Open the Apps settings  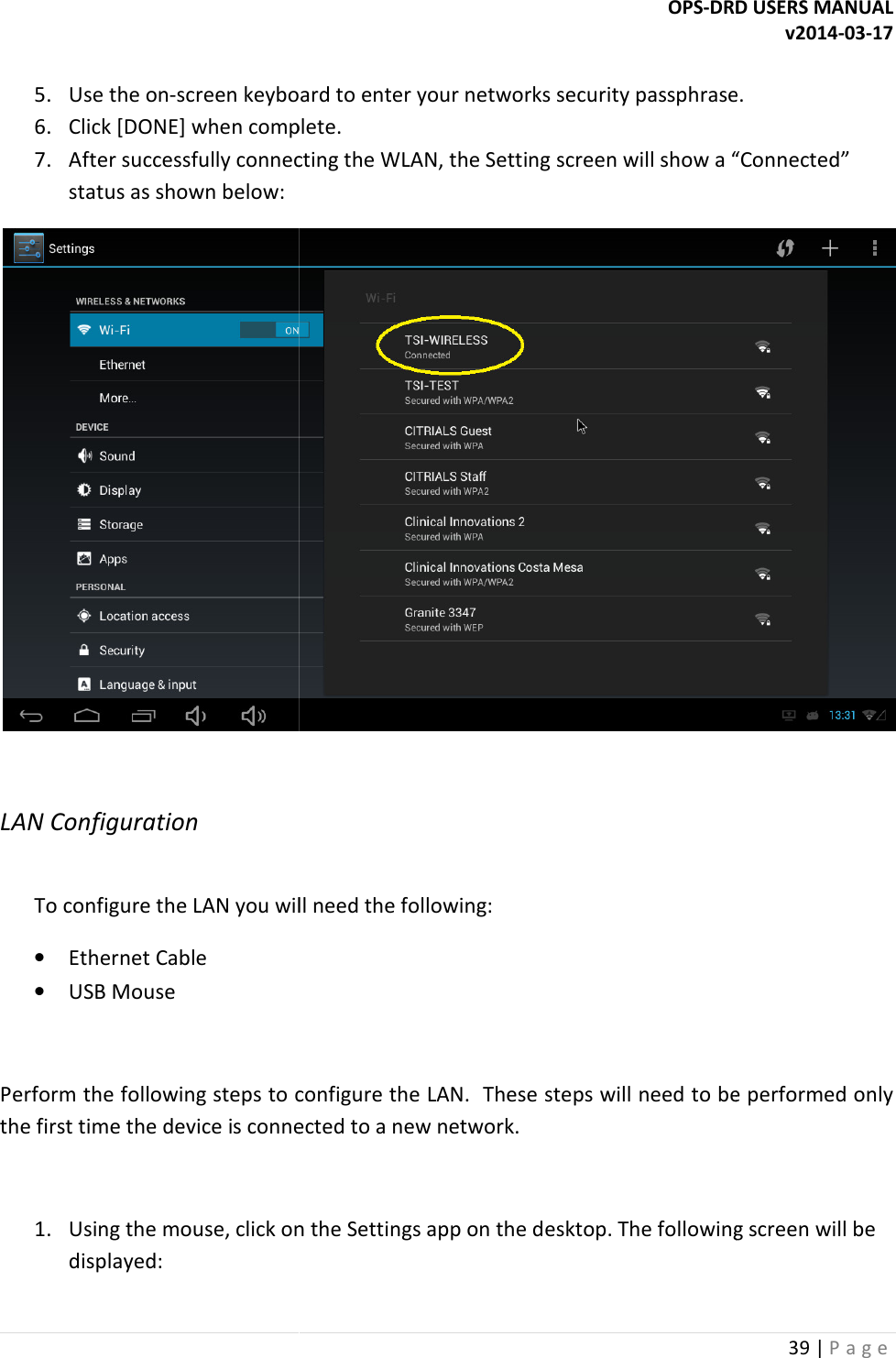click(x=112, y=558)
